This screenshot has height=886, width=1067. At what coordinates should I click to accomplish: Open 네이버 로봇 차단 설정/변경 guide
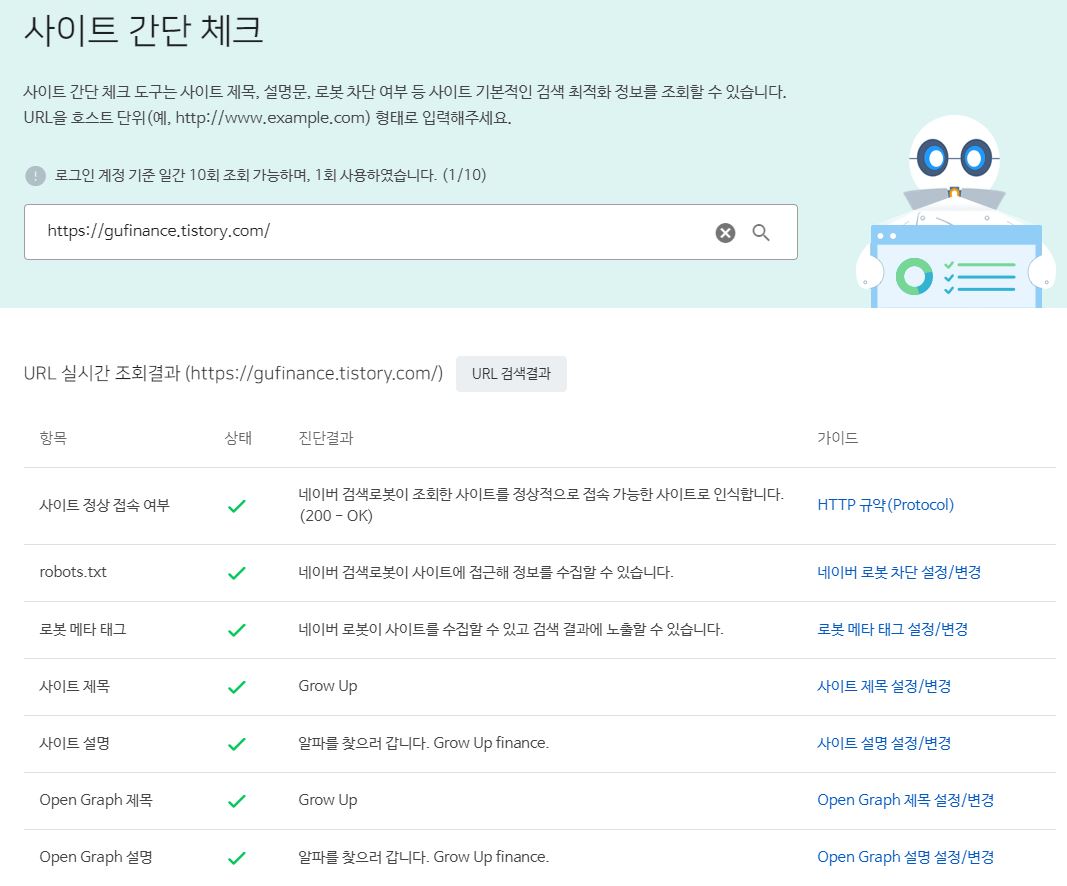tap(899, 572)
